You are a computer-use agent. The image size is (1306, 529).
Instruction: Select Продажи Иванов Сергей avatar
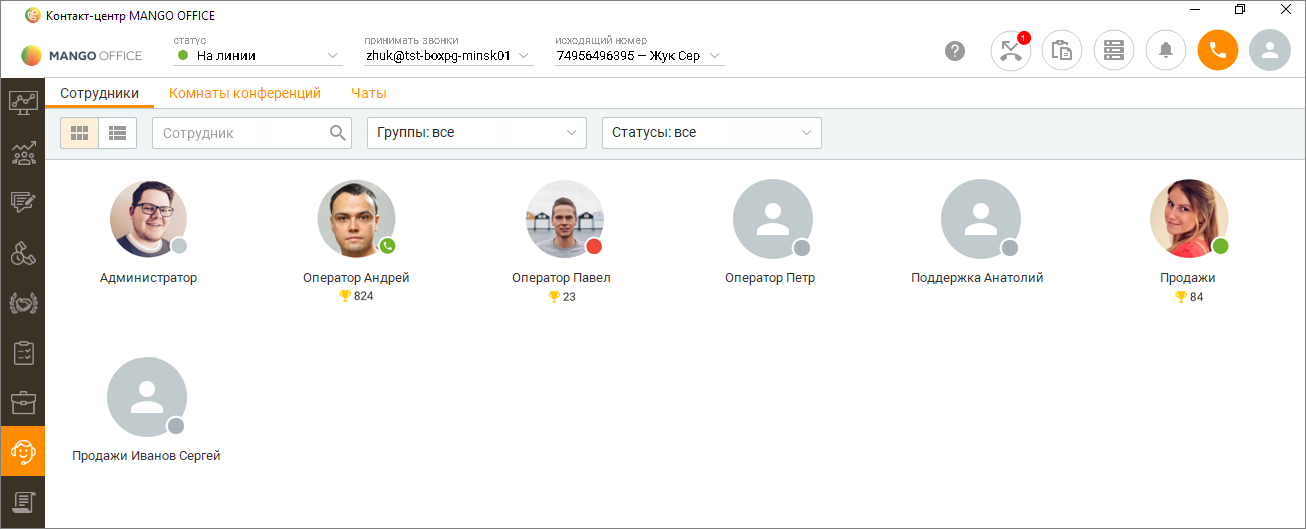click(147, 397)
